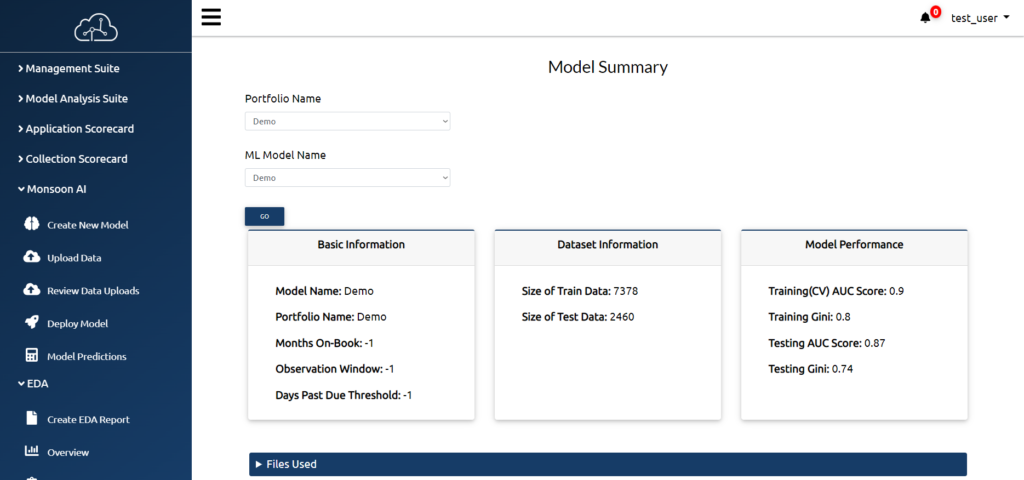Click the bar chart icon for Overview
The width and height of the screenshot is (1024, 480).
tap(31, 451)
